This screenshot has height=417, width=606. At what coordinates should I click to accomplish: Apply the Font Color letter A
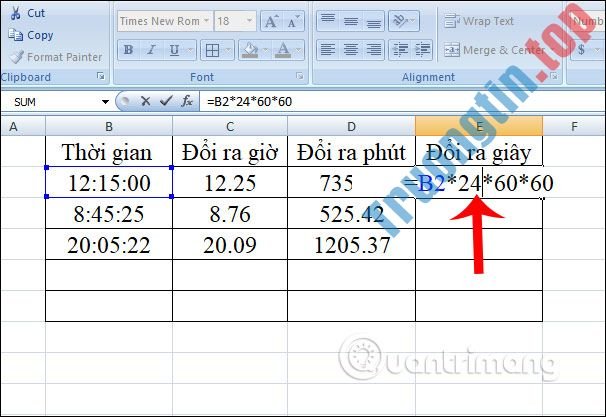[x=283, y=50]
